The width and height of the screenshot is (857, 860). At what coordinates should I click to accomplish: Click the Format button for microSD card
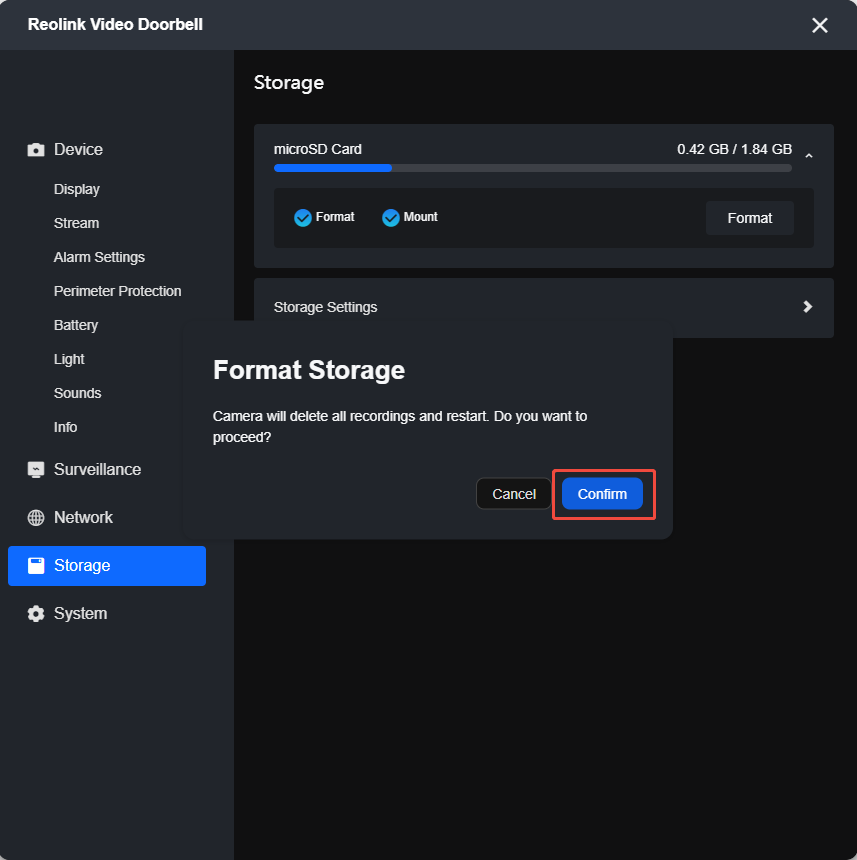coord(750,218)
